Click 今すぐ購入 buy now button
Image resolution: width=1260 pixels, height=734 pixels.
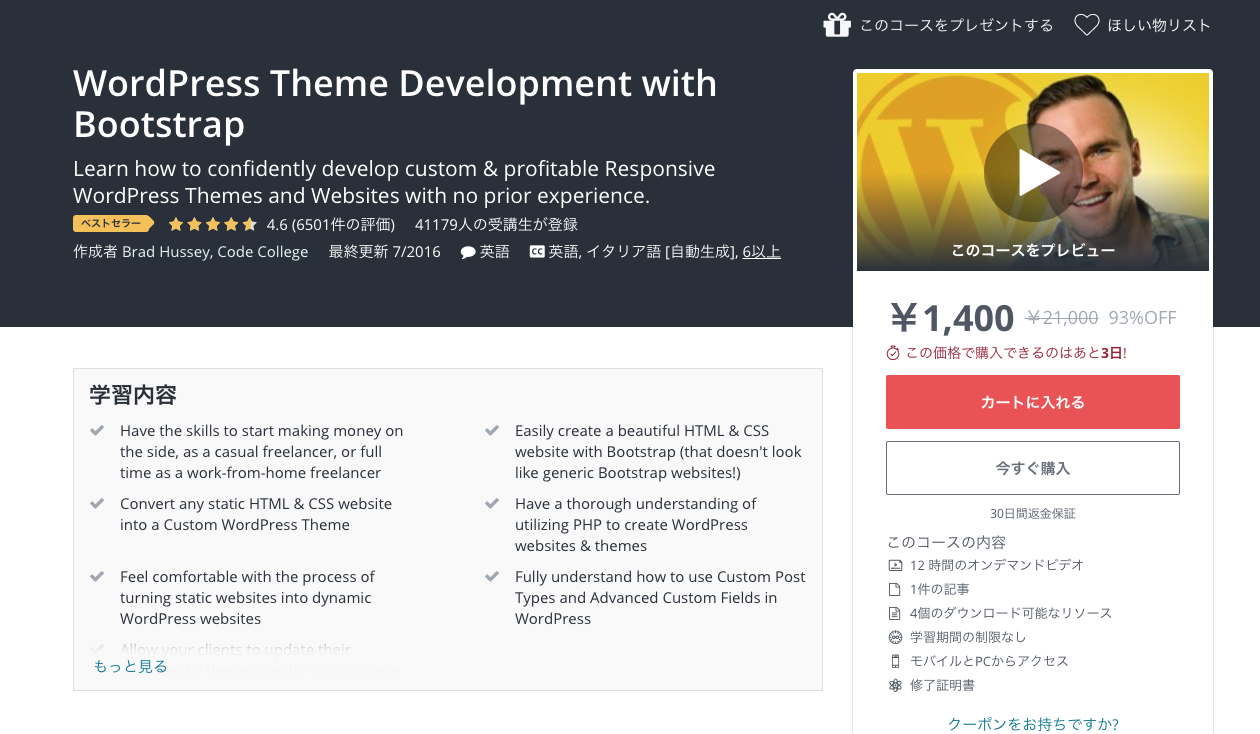pyautogui.click(x=1033, y=468)
